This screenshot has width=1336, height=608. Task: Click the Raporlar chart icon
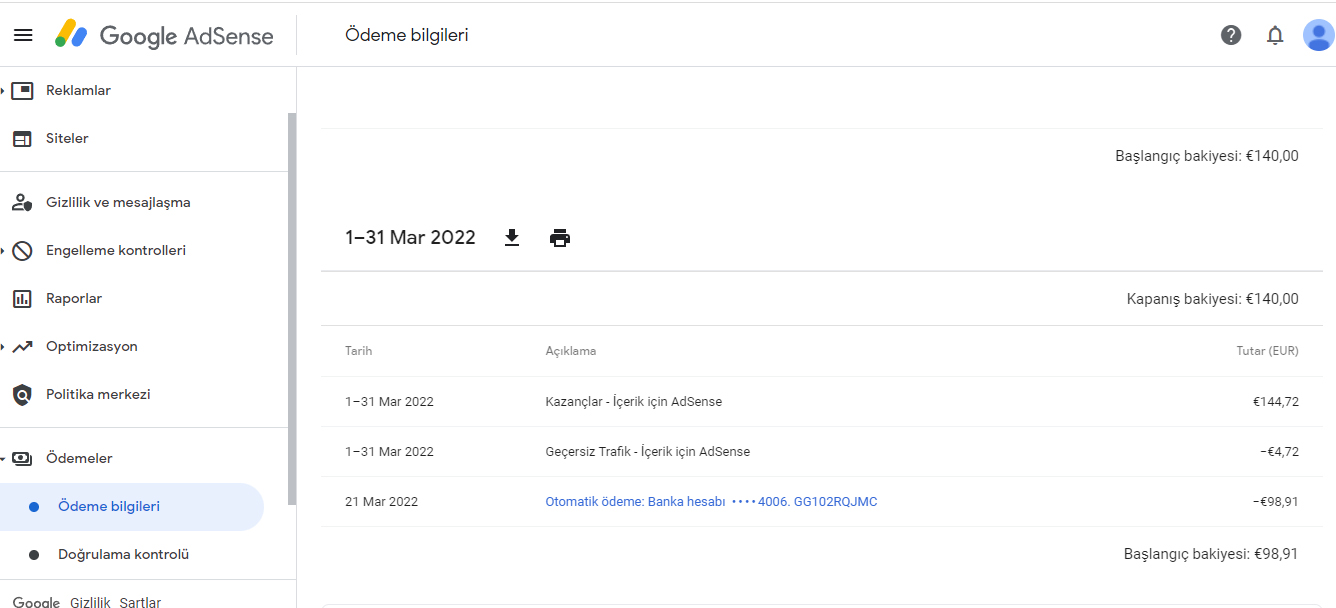[22, 298]
